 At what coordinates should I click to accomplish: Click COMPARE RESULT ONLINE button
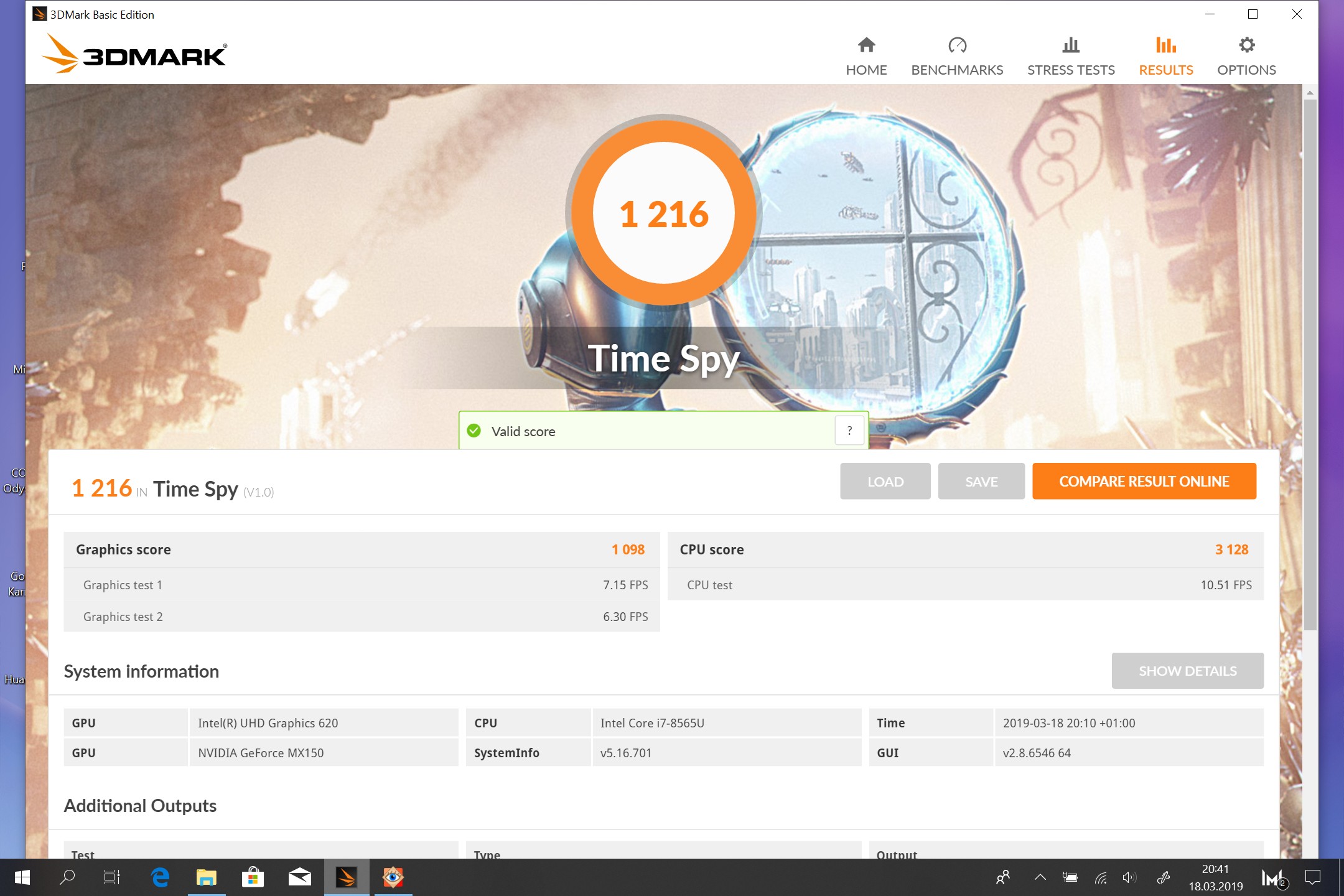(x=1144, y=481)
